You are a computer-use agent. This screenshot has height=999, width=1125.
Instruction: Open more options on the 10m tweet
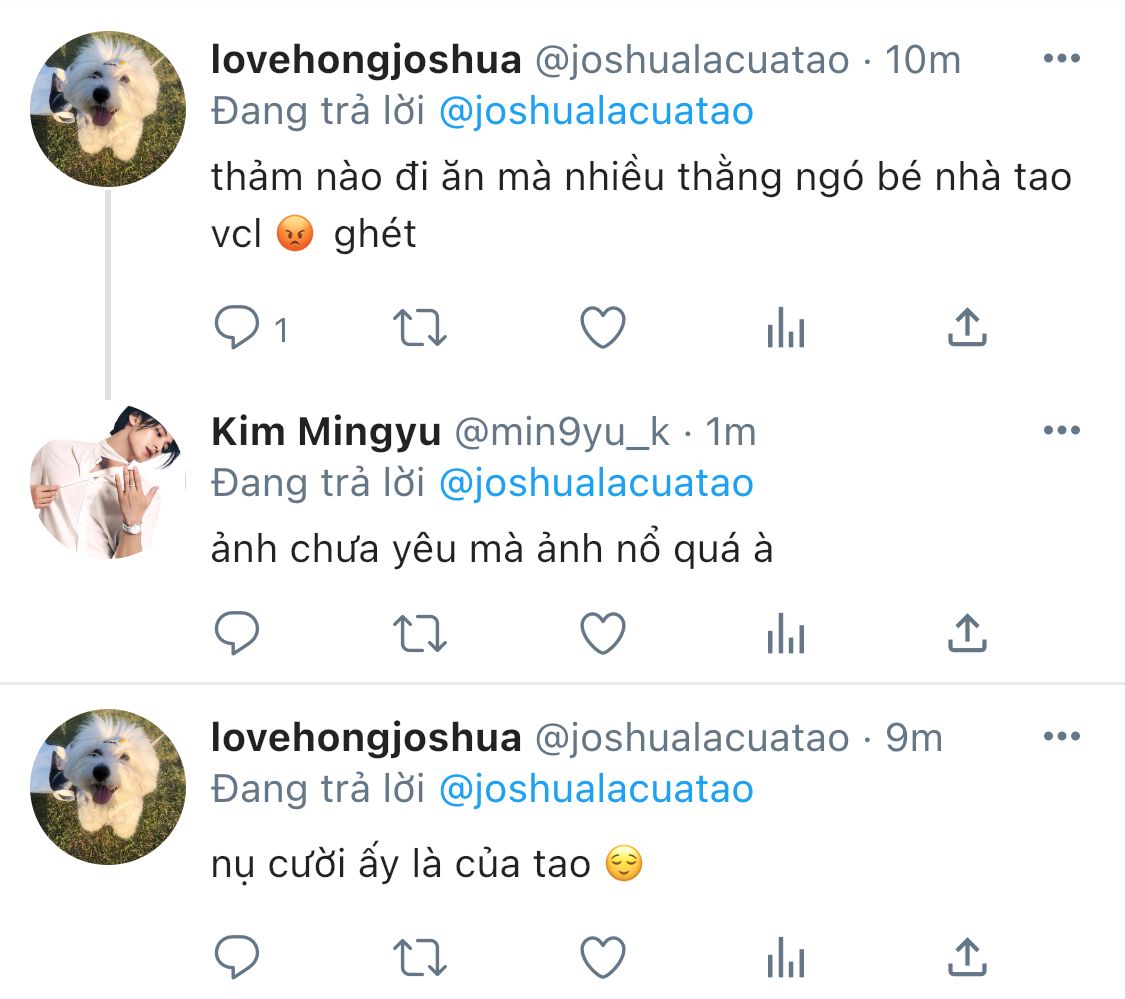[1062, 58]
